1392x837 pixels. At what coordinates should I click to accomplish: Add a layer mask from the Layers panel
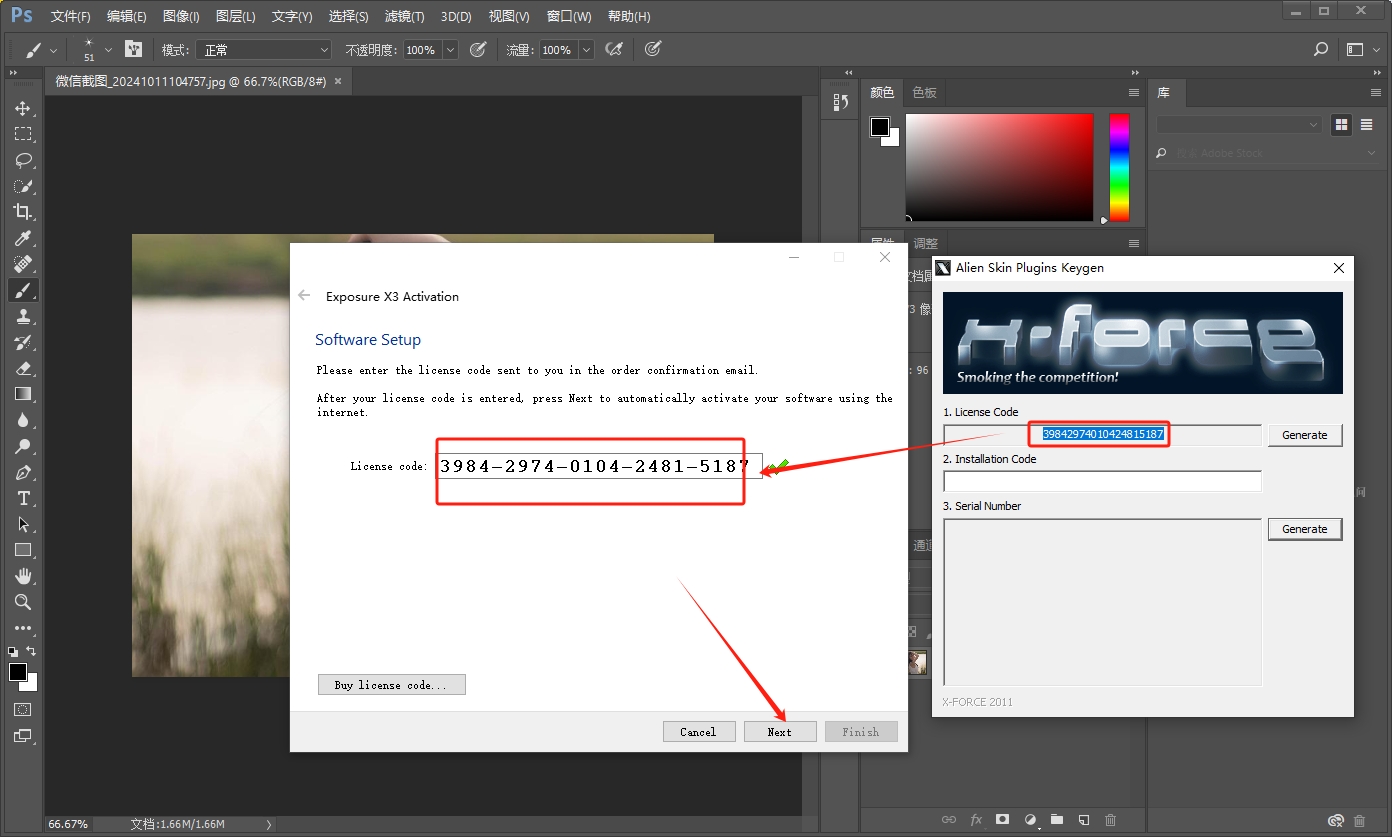[x=1002, y=820]
